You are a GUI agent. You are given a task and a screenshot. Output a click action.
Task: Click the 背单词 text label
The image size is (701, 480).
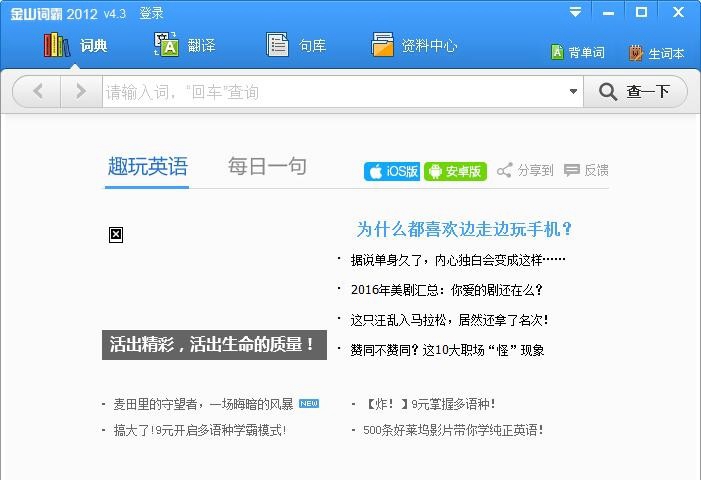[587, 53]
